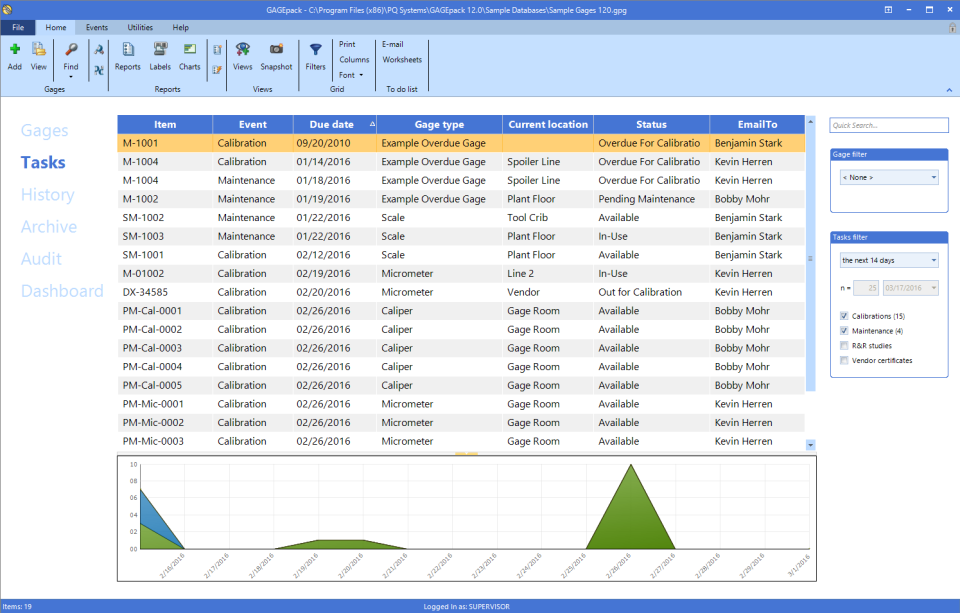The image size is (960, 613).
Task: Click the Quick Search input field
Action: point(889,125)
